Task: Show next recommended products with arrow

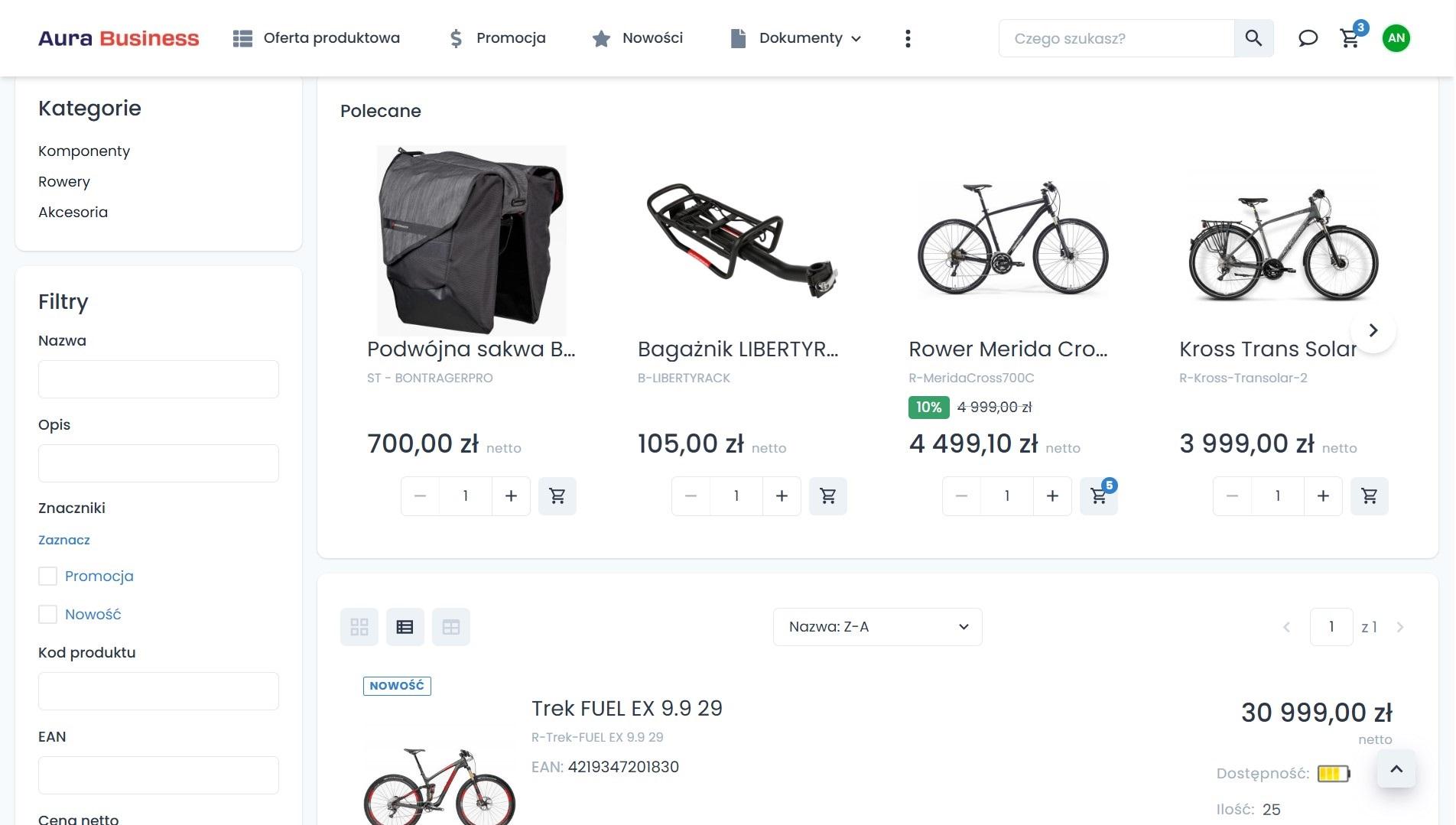Action: pos(1373,330)
